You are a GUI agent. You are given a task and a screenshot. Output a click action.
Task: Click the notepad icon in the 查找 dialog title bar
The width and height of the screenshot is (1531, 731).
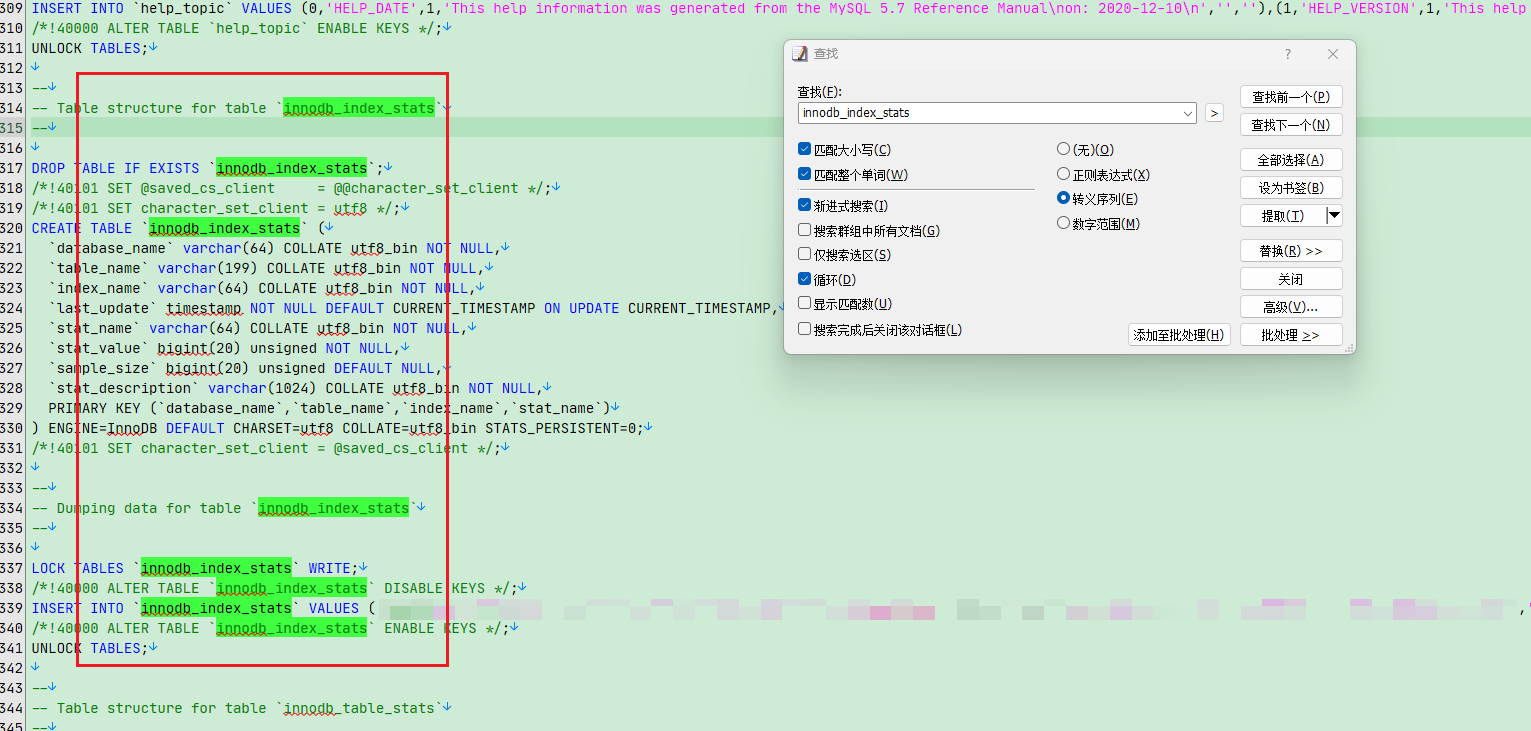[x=799, y=54]
